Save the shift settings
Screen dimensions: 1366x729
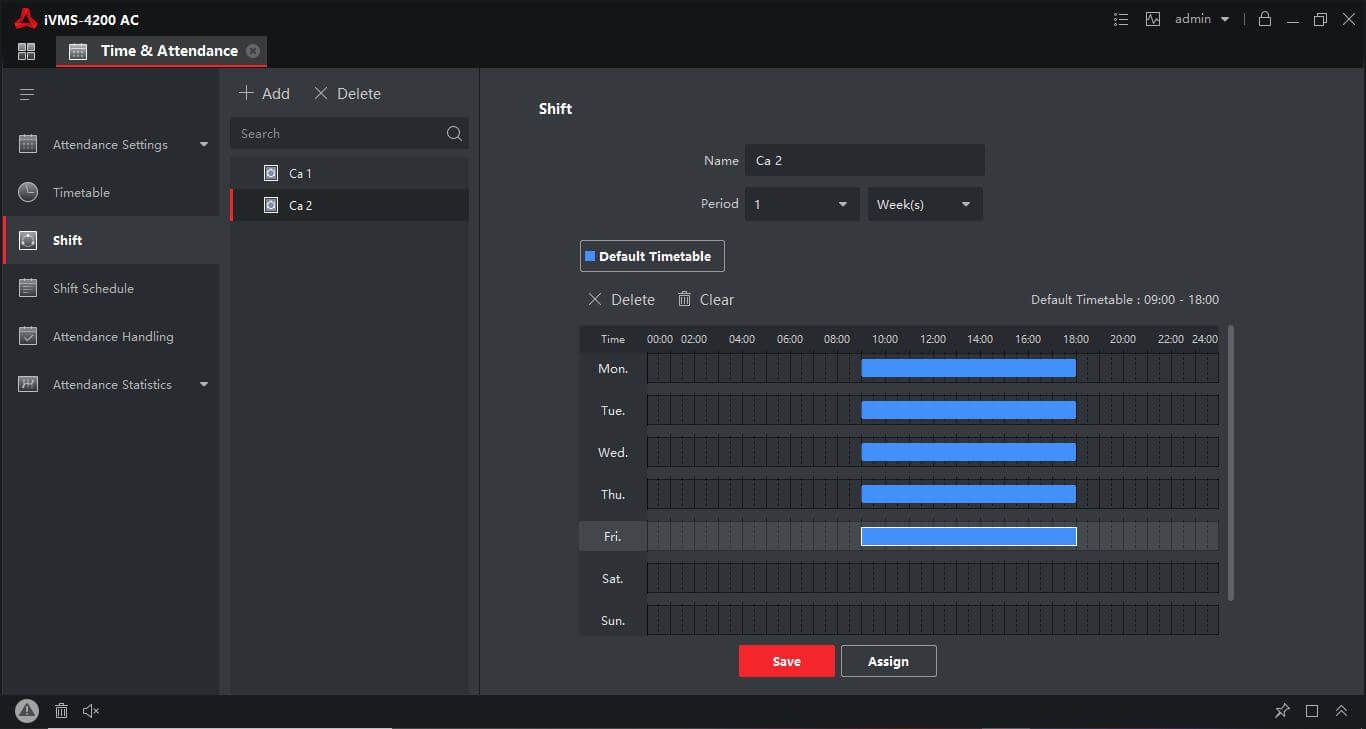pyautogui.click(x=786, y=661)
